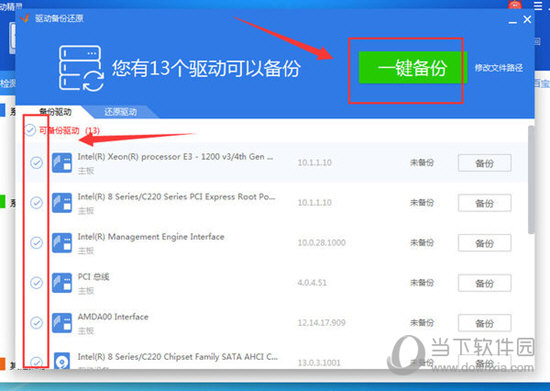
Task: Select version 10.0.28.1000 text
Action: coord(322,243)
